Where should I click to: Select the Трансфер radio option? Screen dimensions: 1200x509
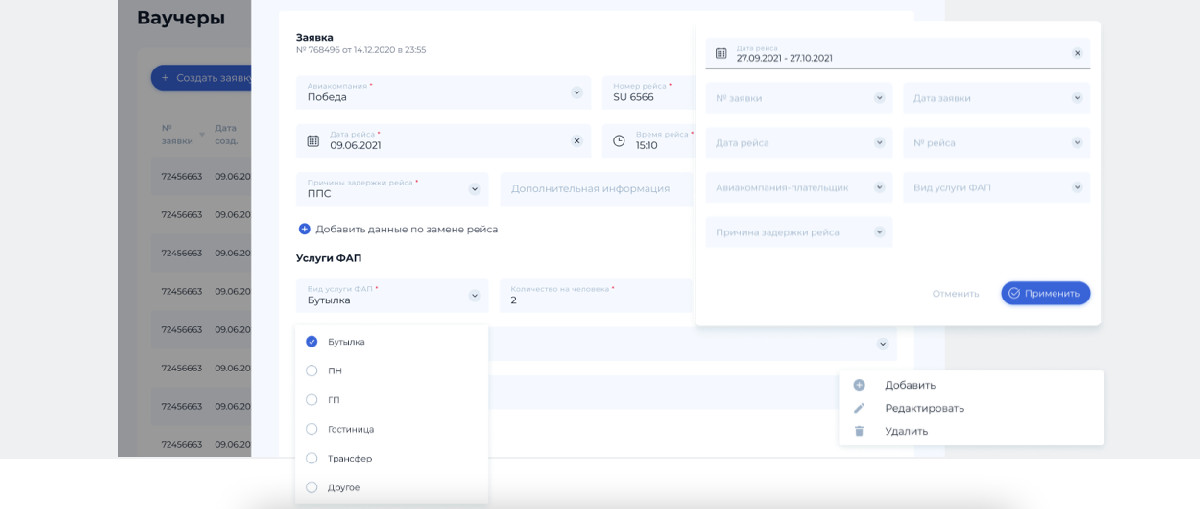tap(312, 458)
